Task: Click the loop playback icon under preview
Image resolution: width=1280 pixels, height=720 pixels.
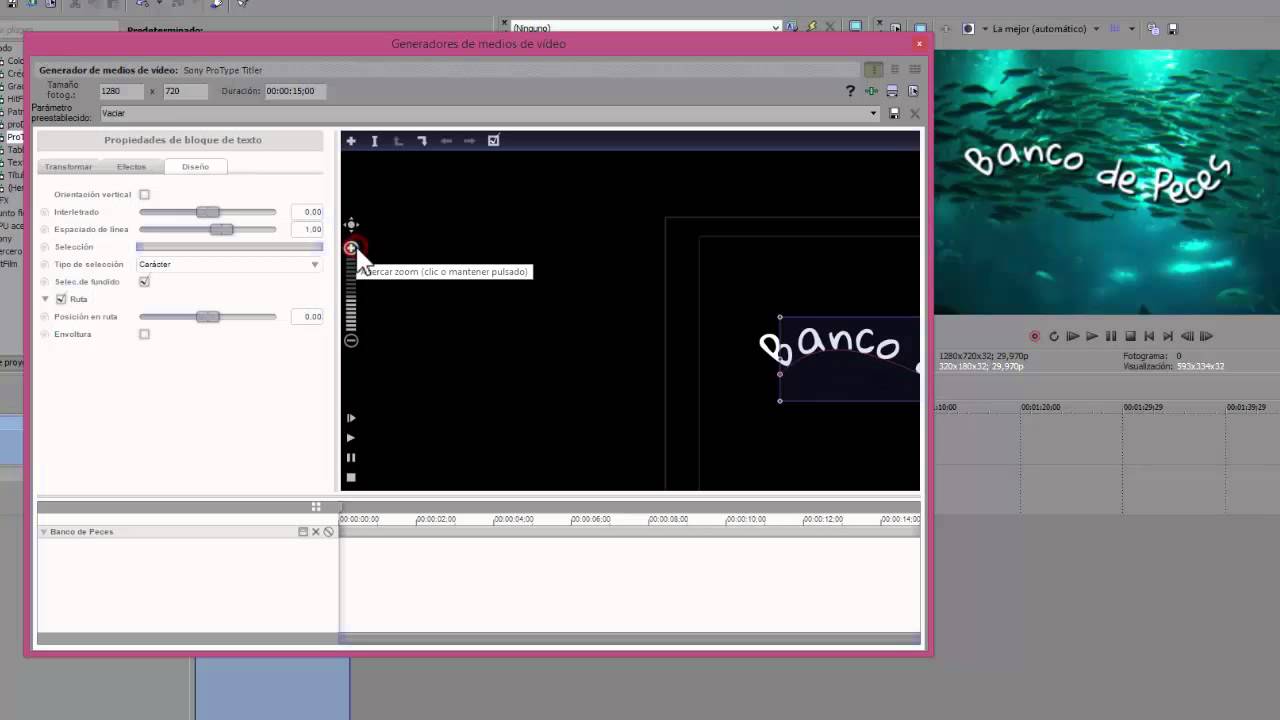Action: click(1054, 337)
